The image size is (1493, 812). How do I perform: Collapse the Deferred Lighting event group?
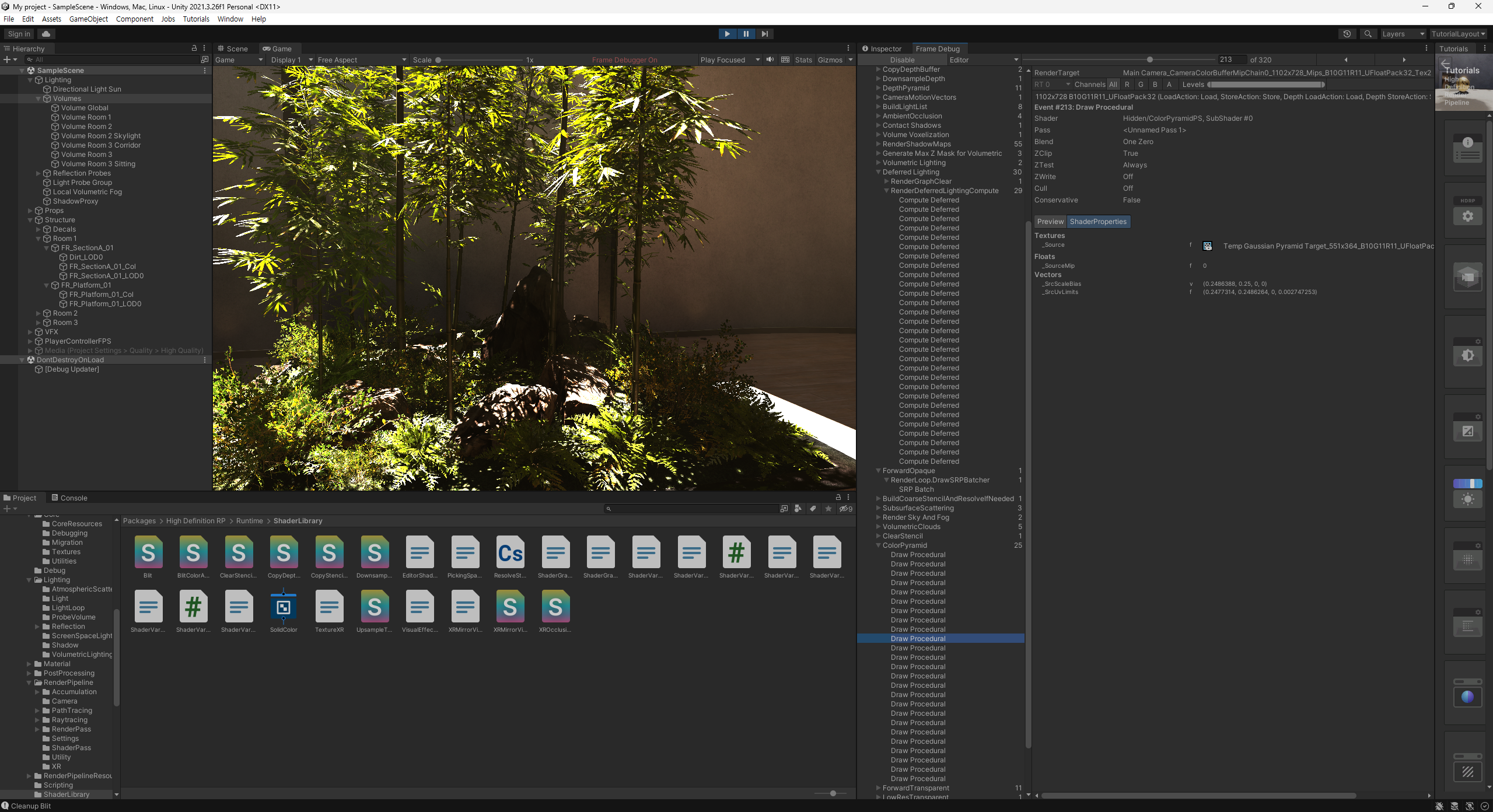(x=879, y=172)
